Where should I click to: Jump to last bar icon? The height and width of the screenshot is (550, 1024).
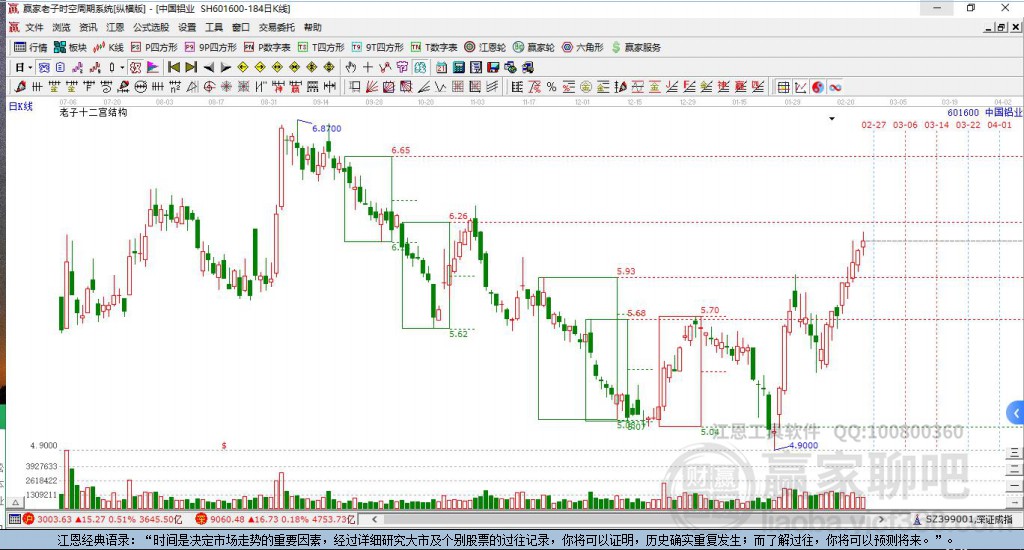(x=191, y=67)
